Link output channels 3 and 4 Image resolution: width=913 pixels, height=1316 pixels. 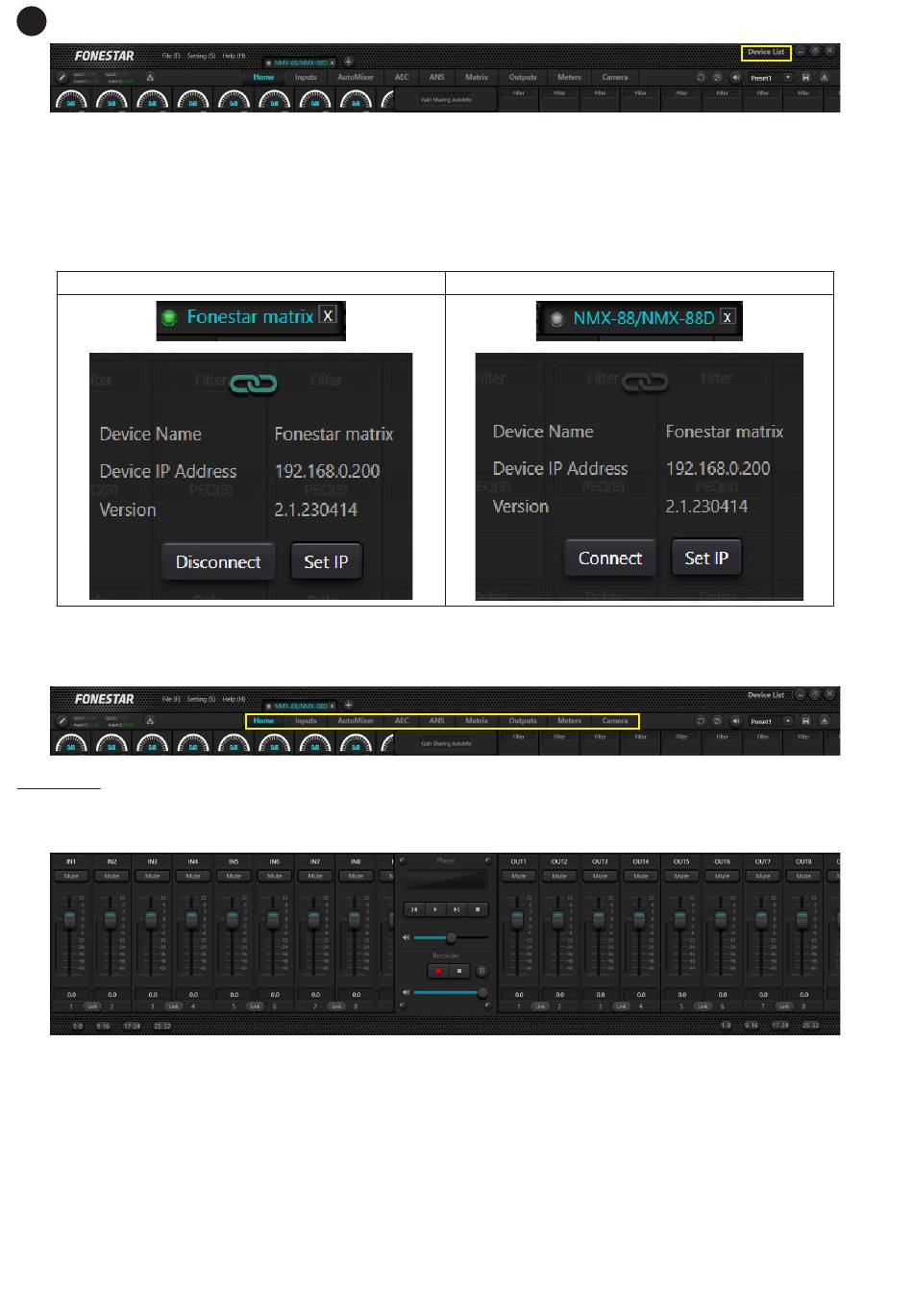pos(621,1006)
